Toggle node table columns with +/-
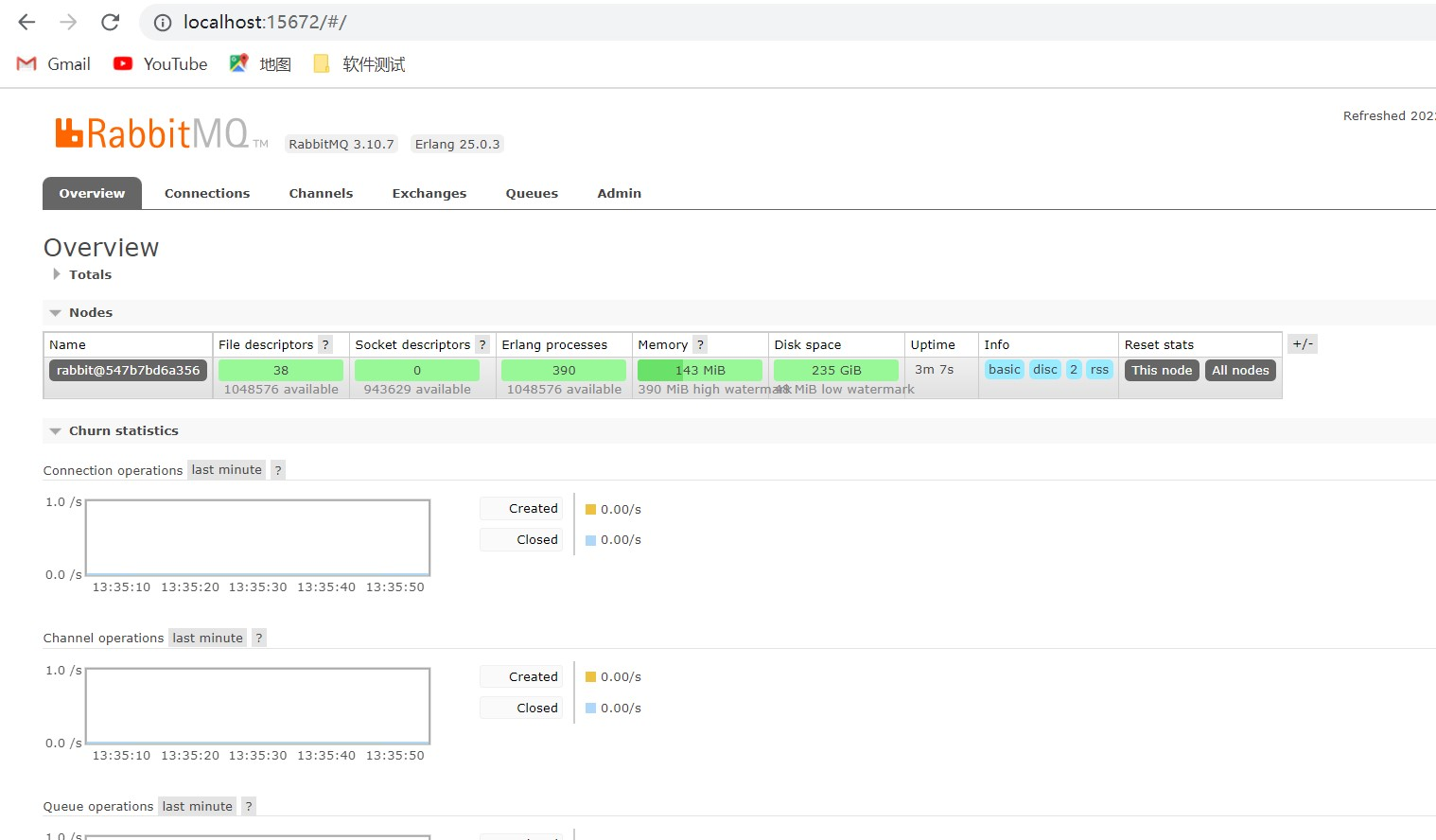The image size is (1436, 840). coord(1303,344)
